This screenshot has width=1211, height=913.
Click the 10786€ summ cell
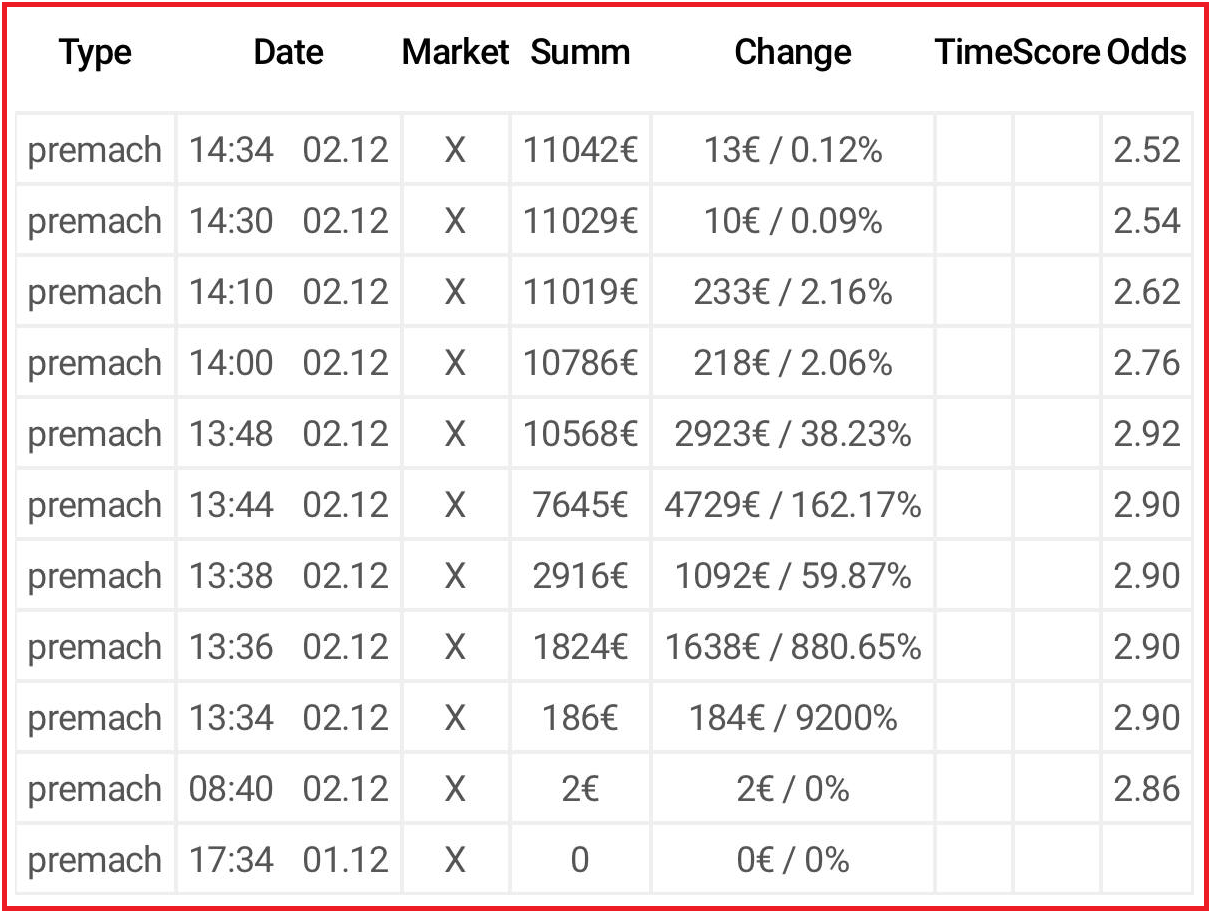click(580, 363)
